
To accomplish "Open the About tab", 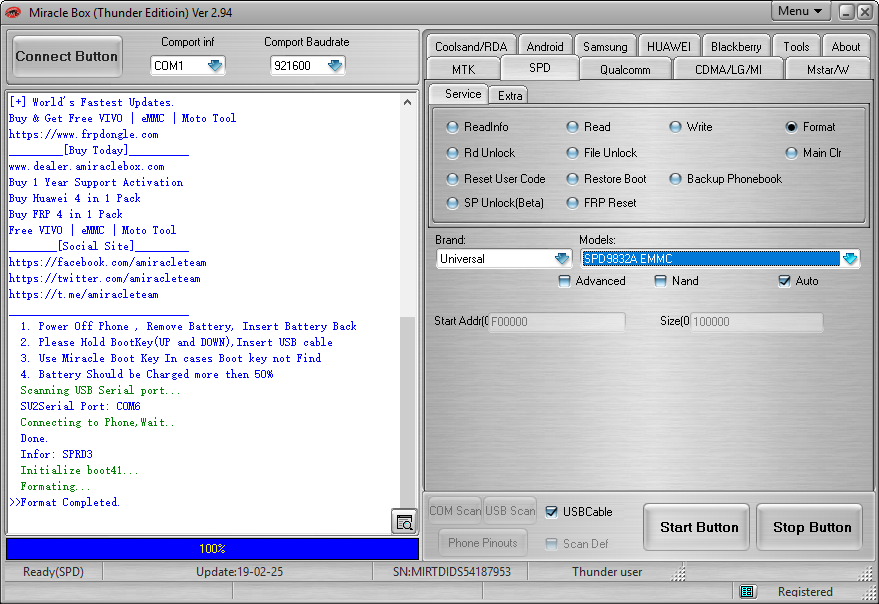I will [845, 47].
